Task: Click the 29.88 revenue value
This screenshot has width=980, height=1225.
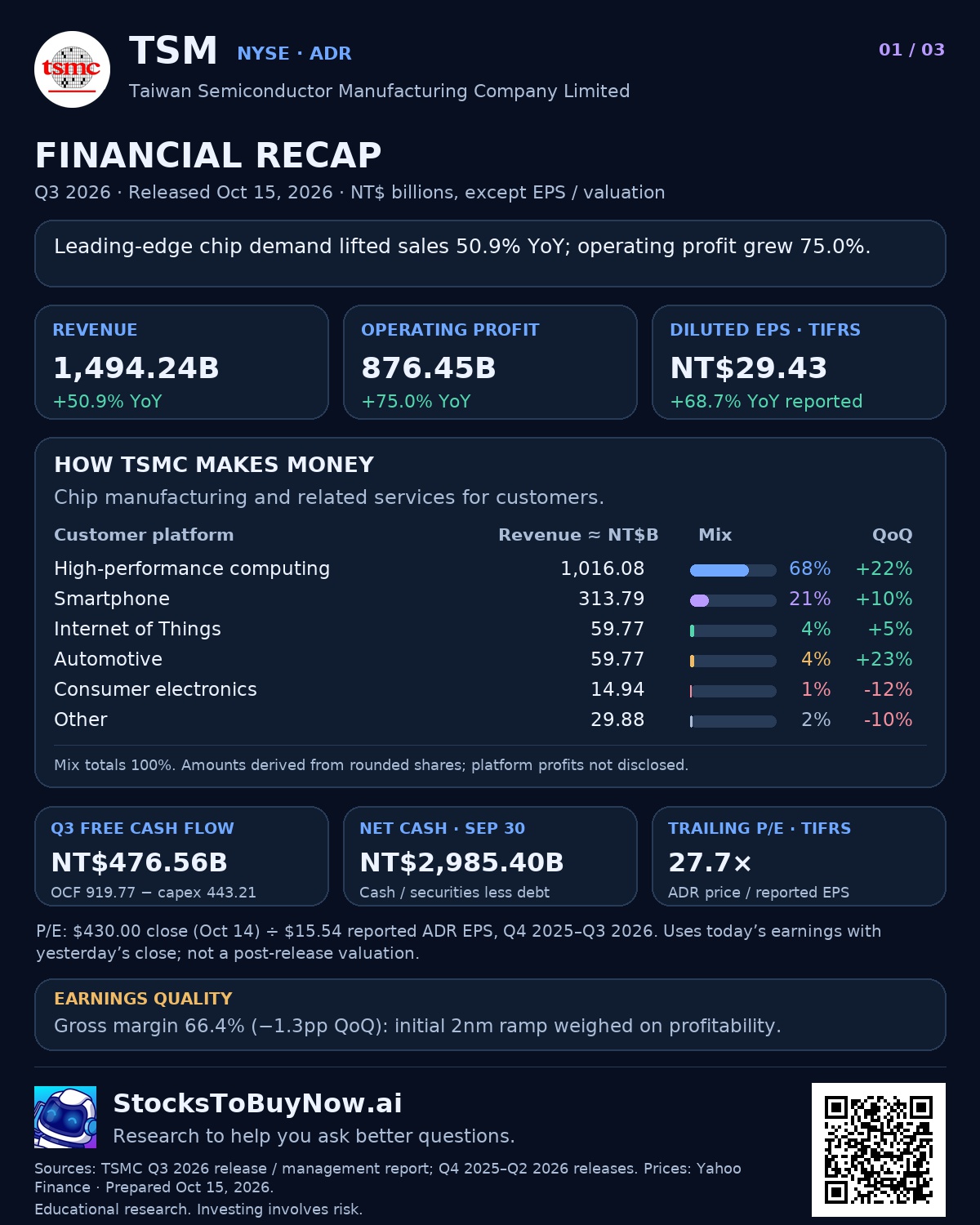Action: 617,719
